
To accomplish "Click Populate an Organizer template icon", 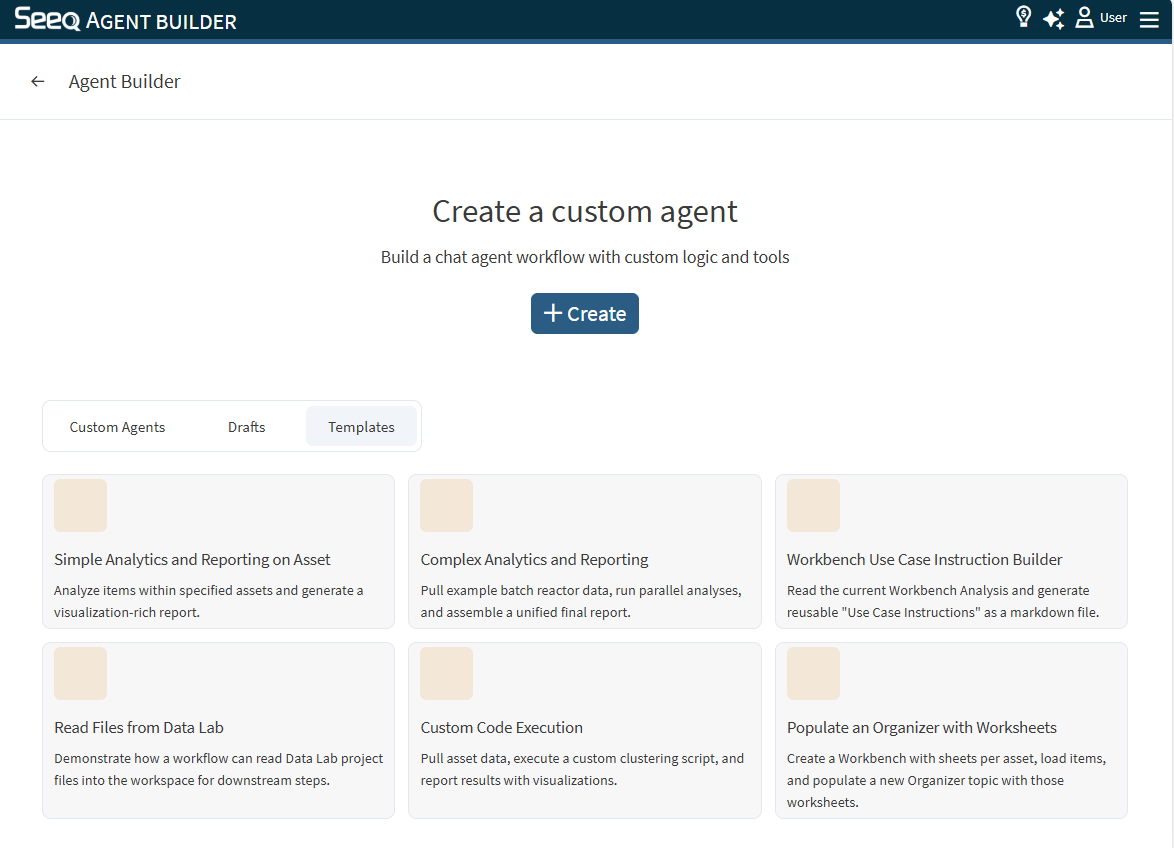I will pos(813,673).
